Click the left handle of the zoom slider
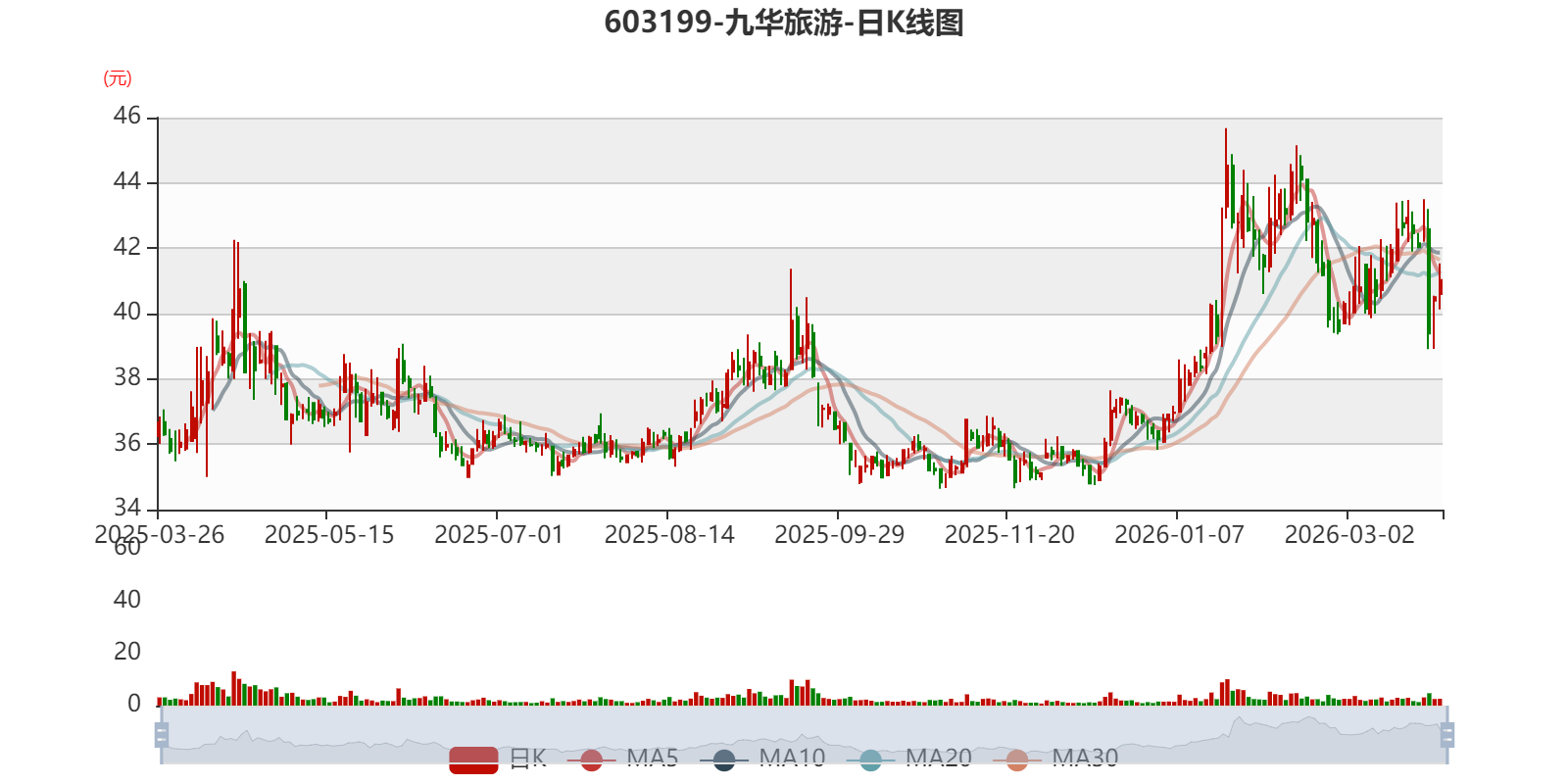 tap(162, 735)
